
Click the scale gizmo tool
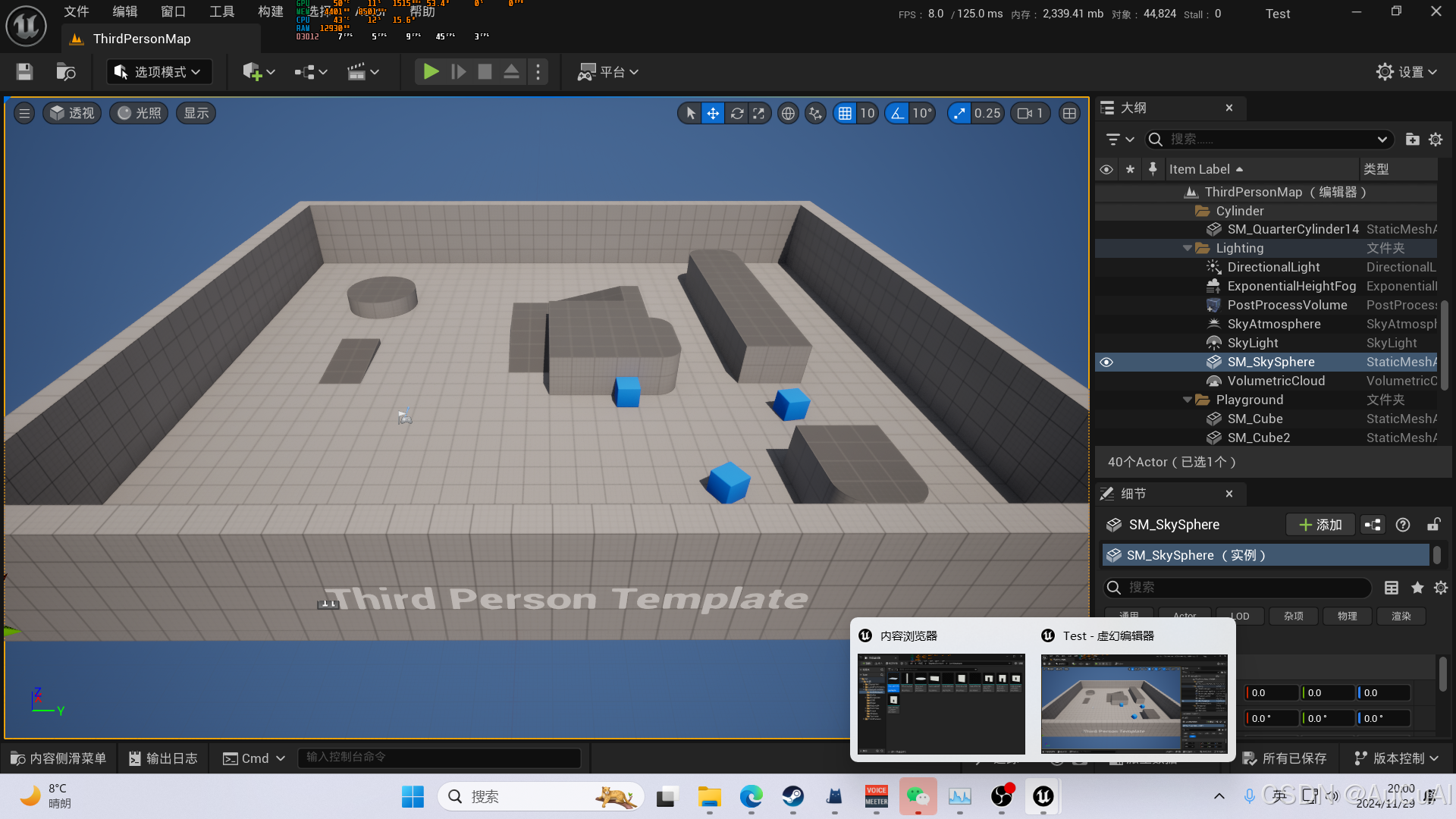pyautogui.click(x=759, y=114)
